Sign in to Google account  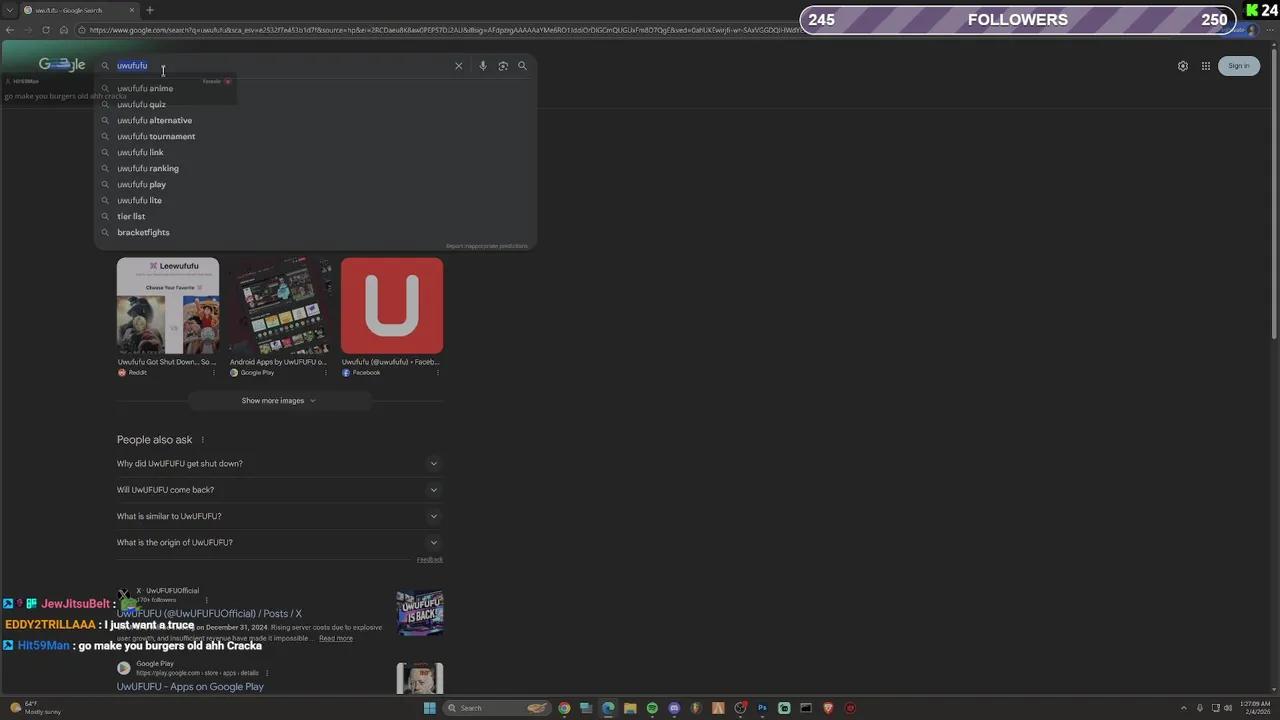click(1239, 66)
